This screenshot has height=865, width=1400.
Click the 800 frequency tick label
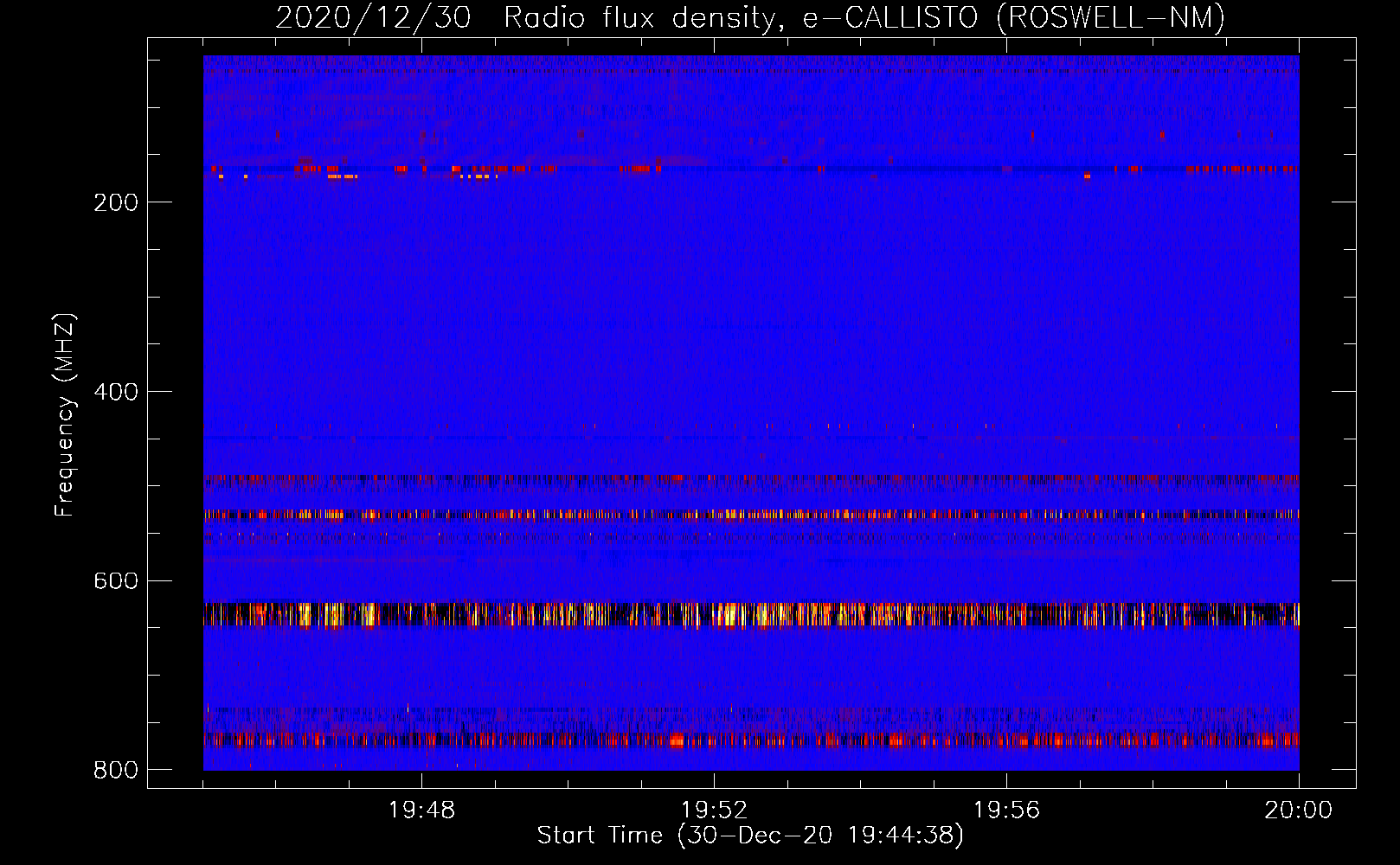(116, 770)
